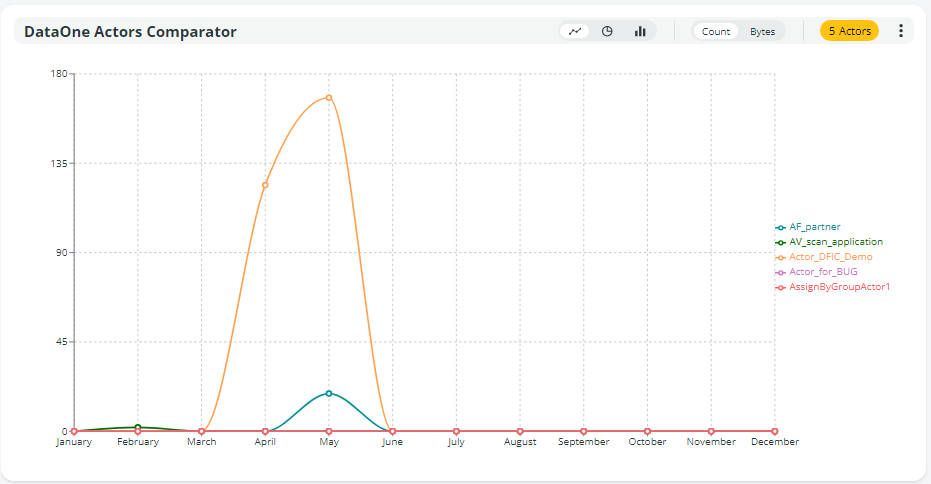Toggle AF_partner series in legend
931x484 pixels.
[814, 227]
